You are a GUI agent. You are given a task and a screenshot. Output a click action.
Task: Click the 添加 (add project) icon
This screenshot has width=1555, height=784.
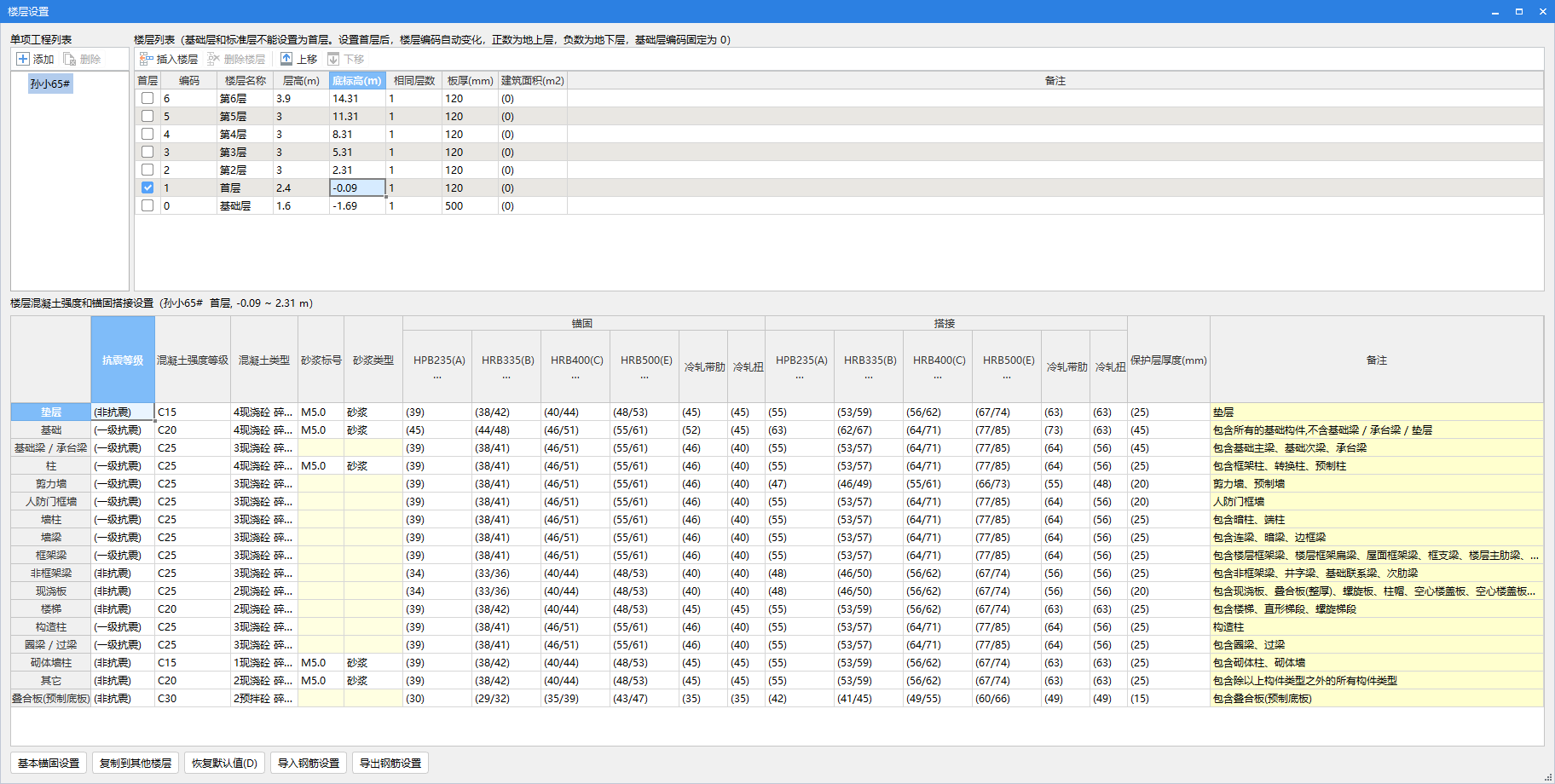23,59
